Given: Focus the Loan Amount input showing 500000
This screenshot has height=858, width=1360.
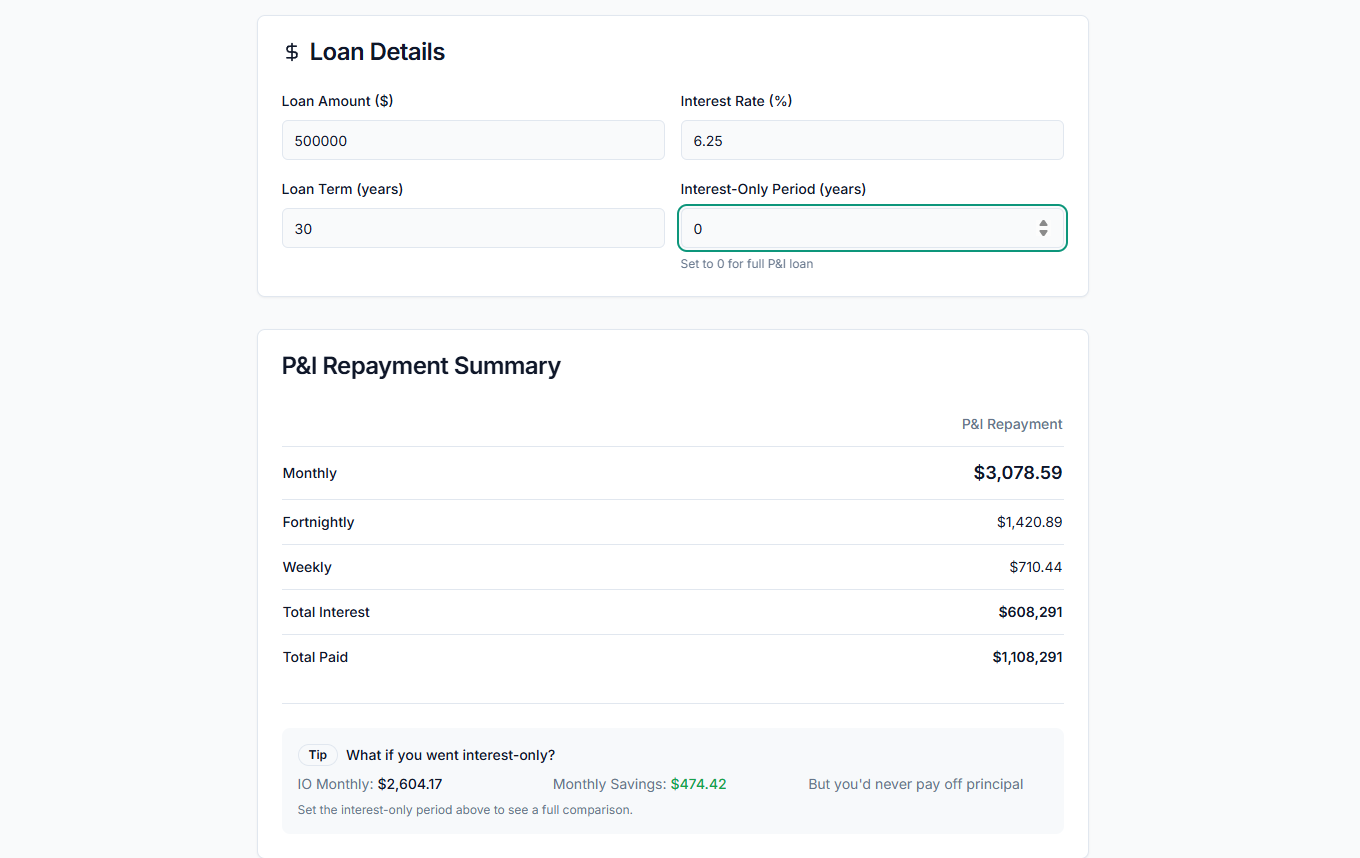Looking at the screenshot, I should (x=473, y=140).
